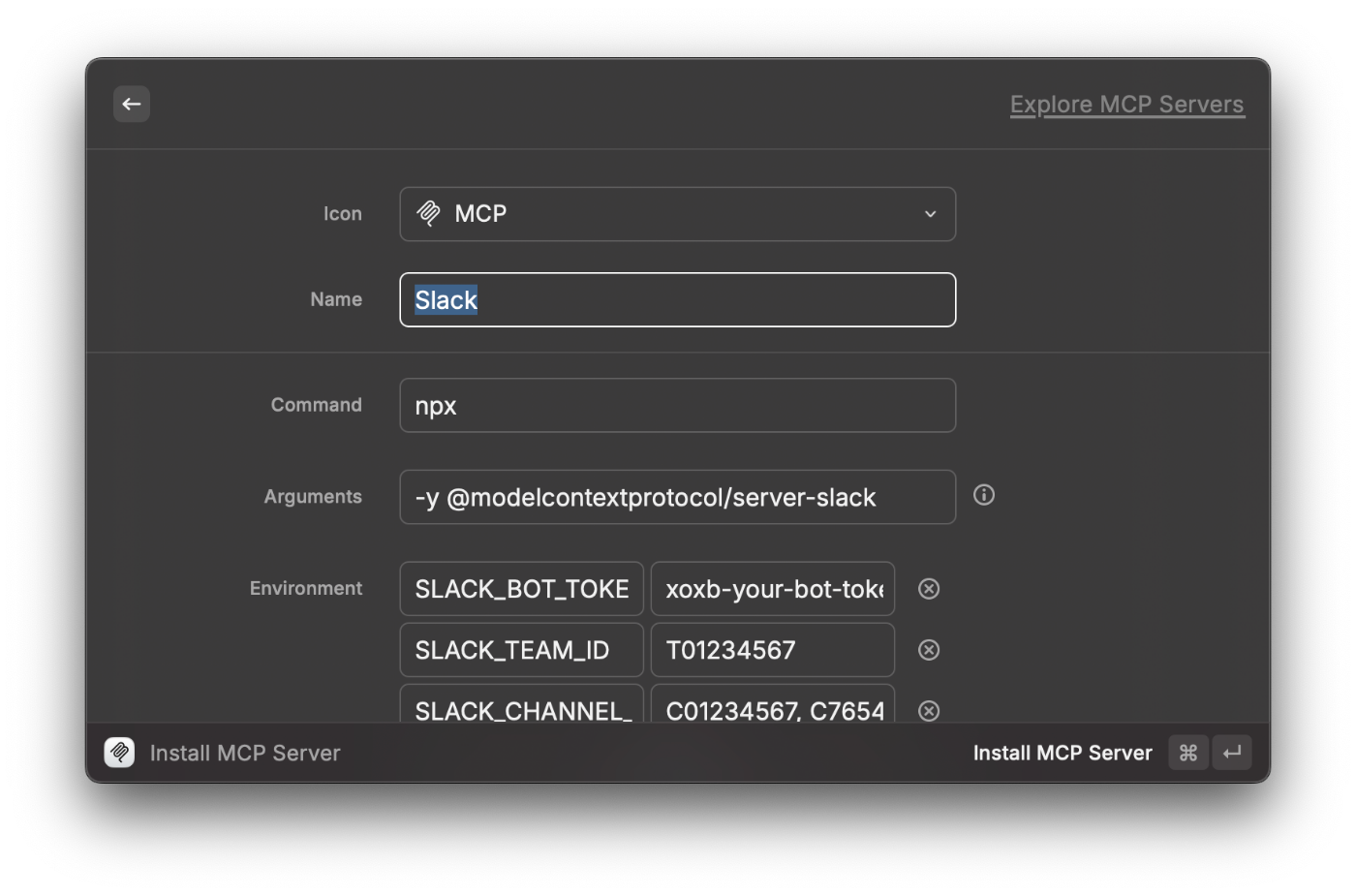The image size is (1356, 896).
Task: Click the Return key shortcut icon
Action: pos(1232,753)
